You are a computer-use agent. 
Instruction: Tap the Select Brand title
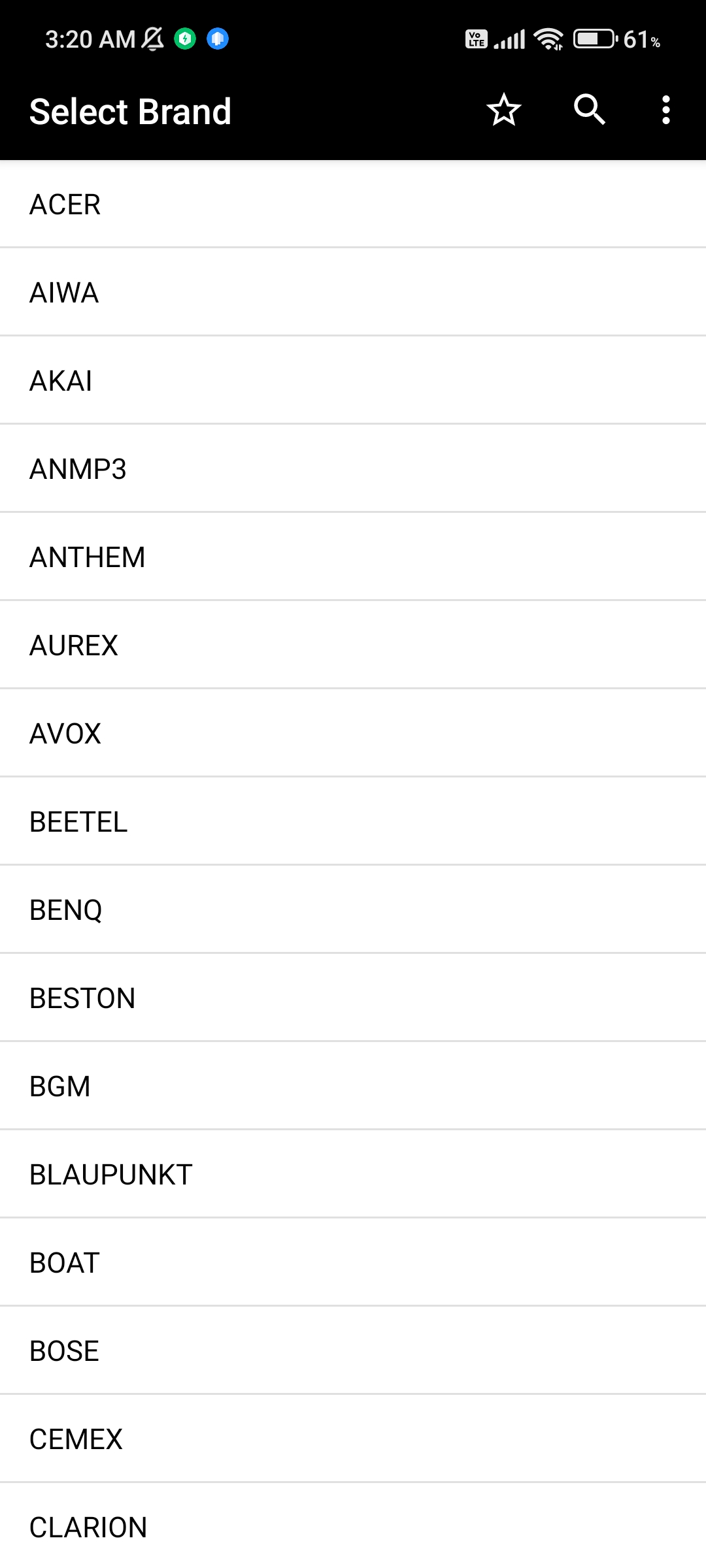(x=131, y=111)
